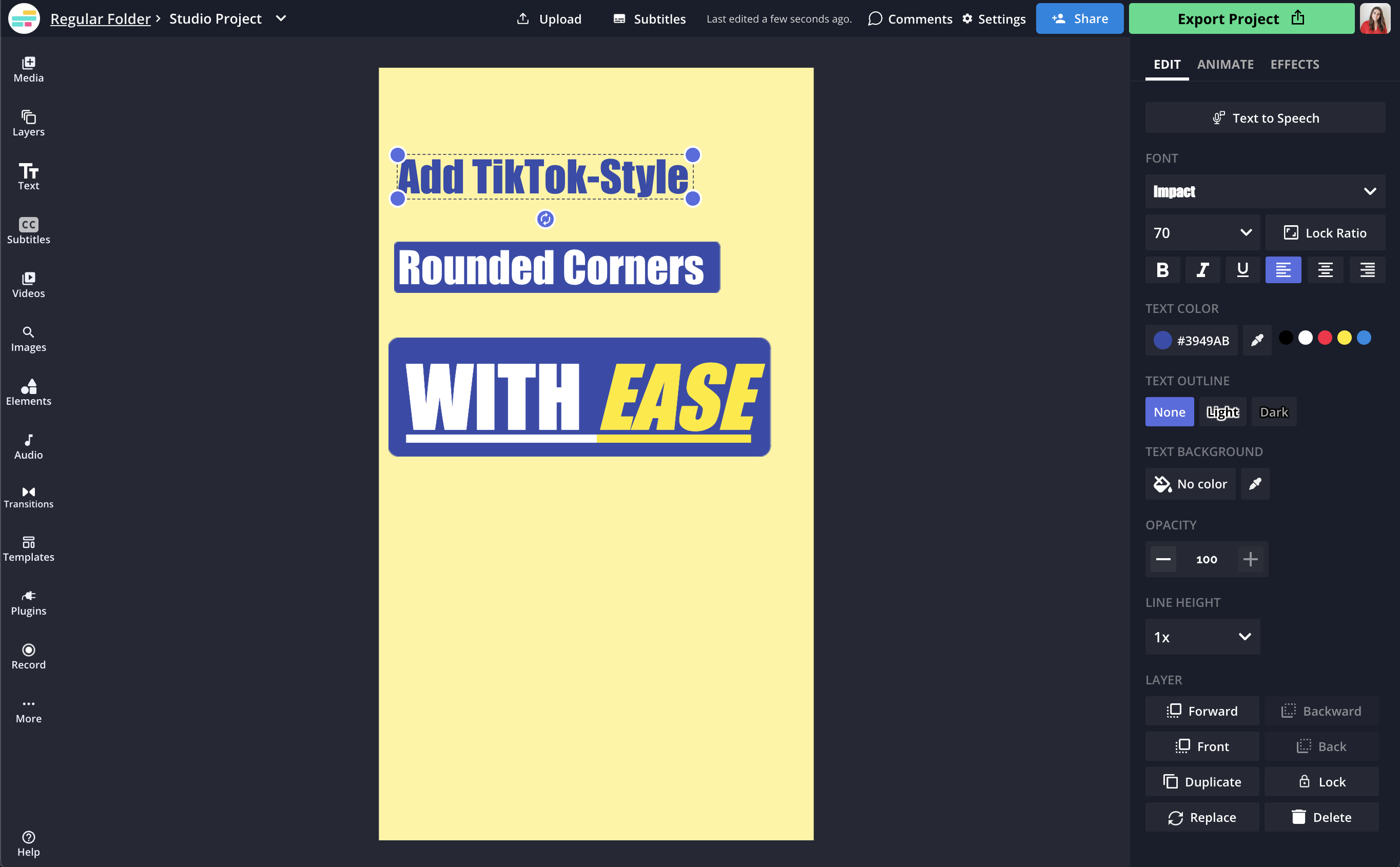Open the Layers sidebar panel

(x=28, y=123)
